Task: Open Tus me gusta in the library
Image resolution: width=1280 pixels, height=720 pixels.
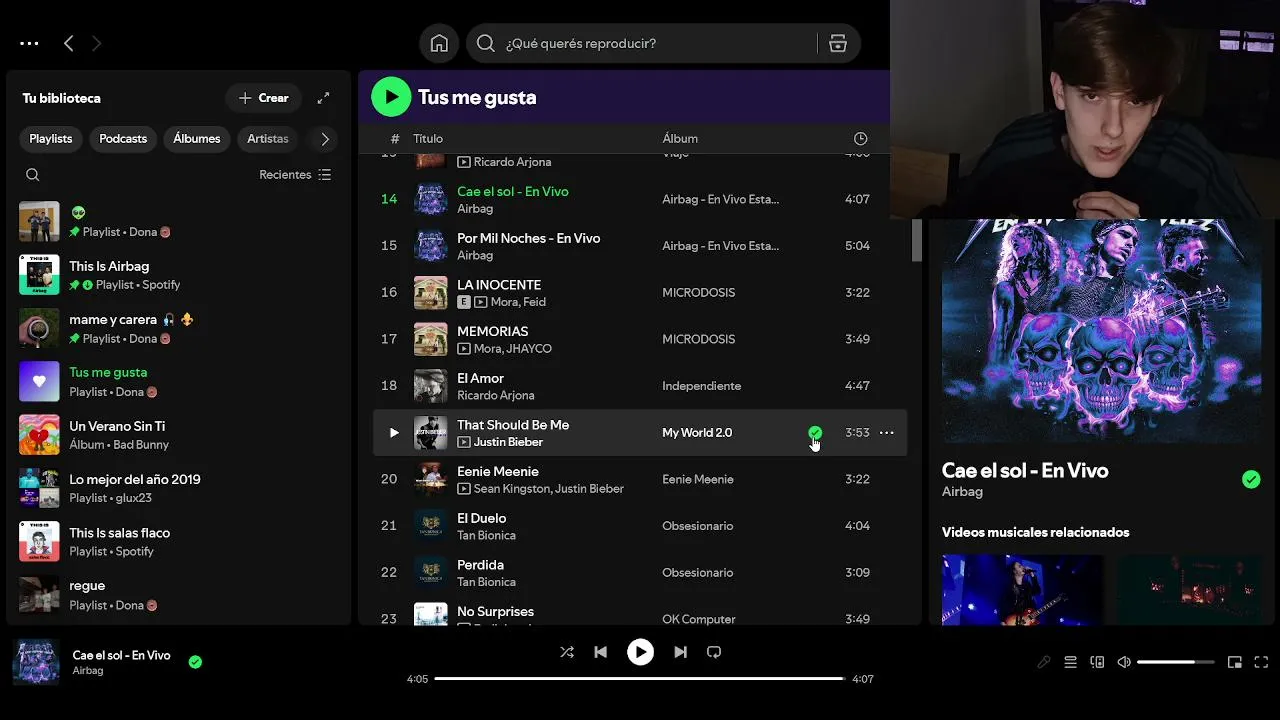Action: [180, 381]
